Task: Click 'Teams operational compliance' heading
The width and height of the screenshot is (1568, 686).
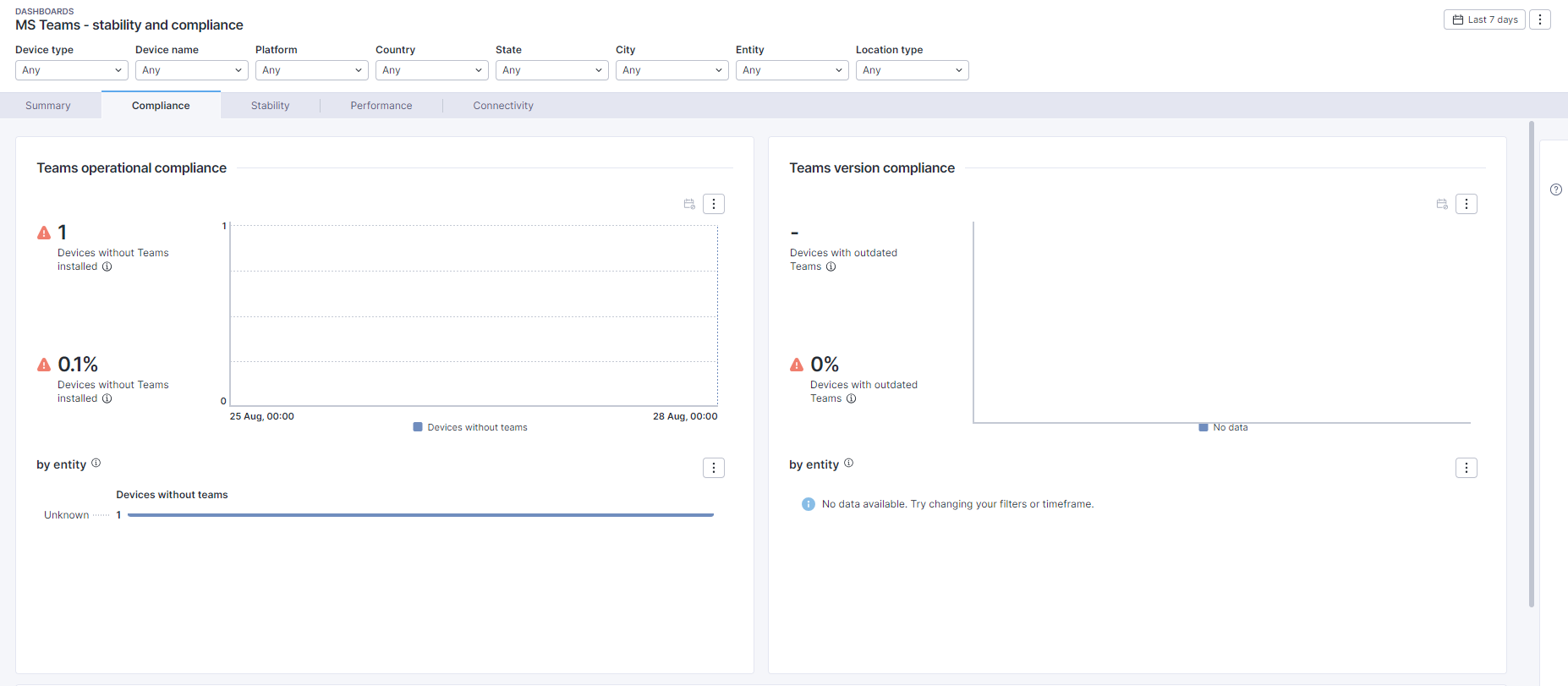Action: coord(132,168)
